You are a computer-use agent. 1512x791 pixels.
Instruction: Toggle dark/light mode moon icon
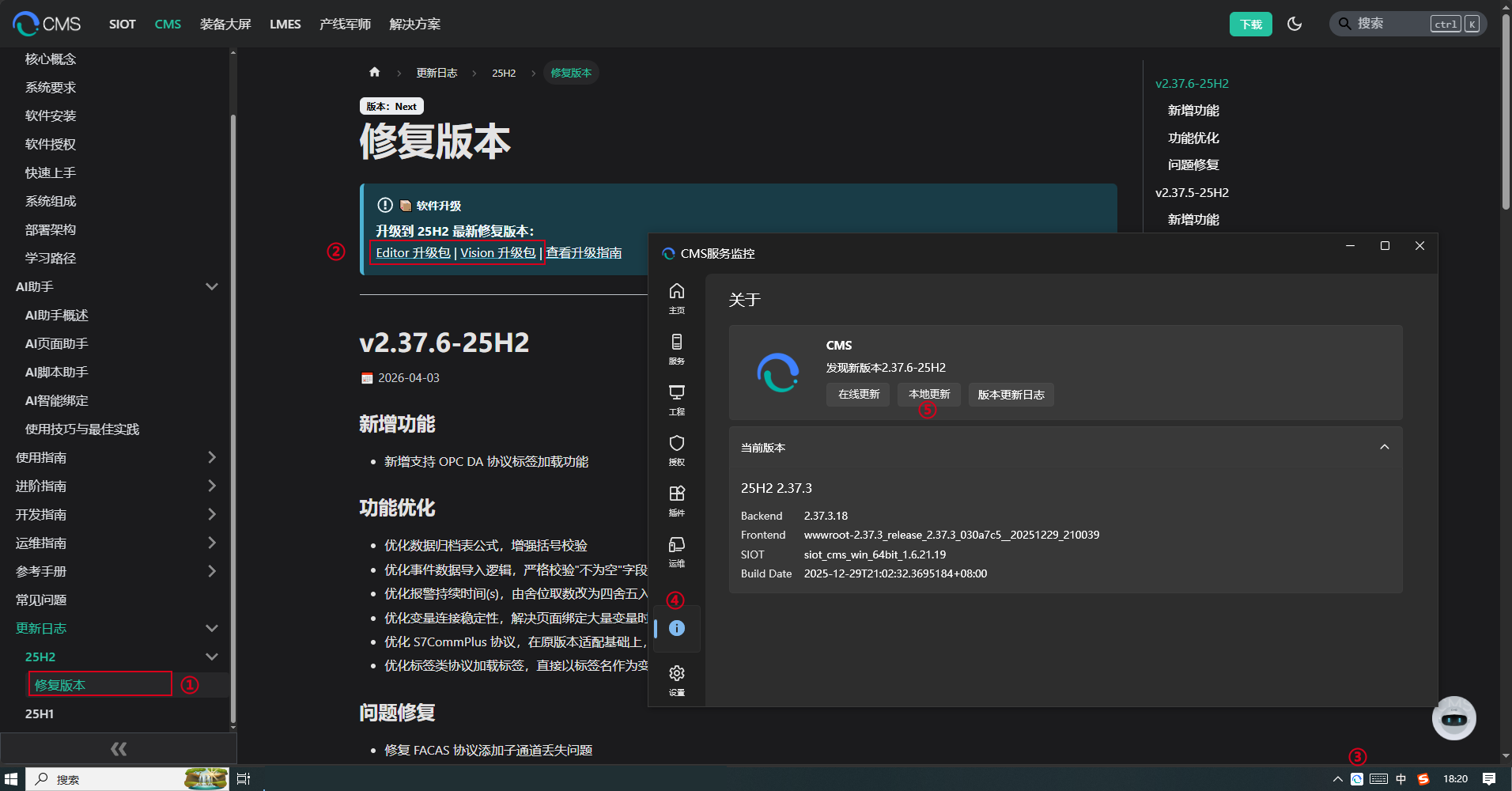coord(1295,24)
